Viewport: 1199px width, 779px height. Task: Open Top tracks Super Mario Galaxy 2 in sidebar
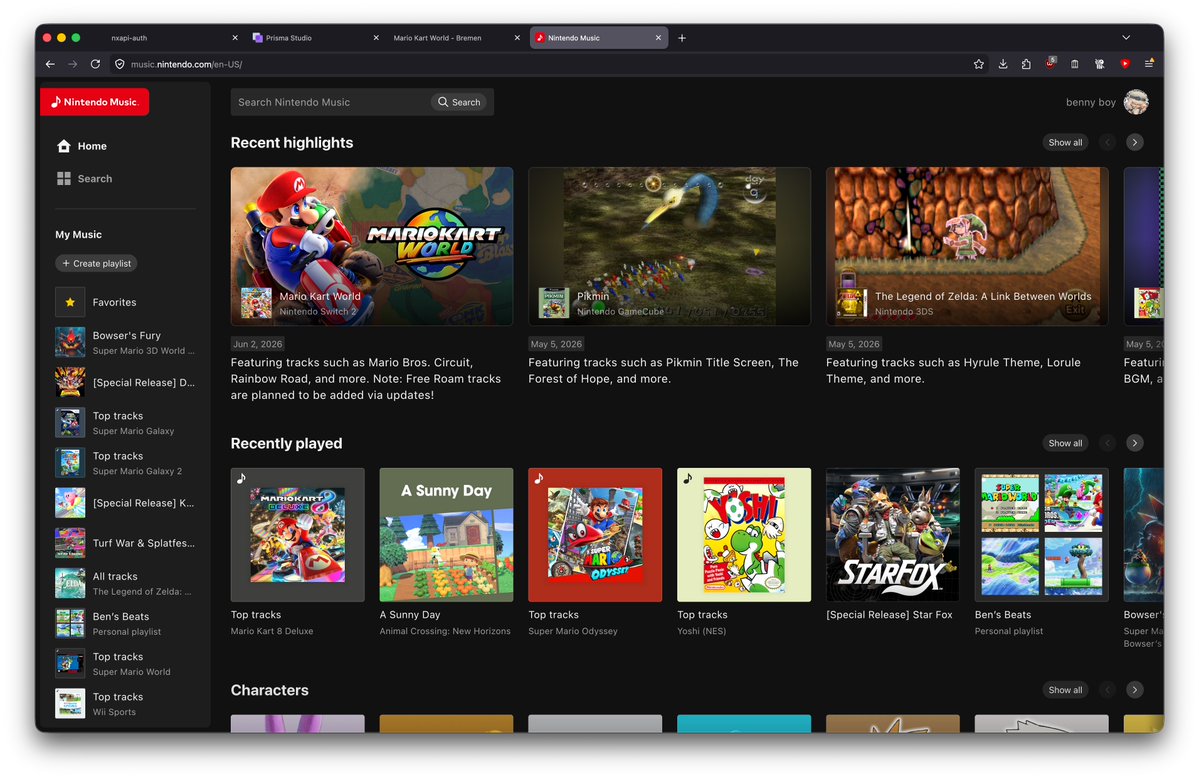pyautogui.click(x=125, y=463)
